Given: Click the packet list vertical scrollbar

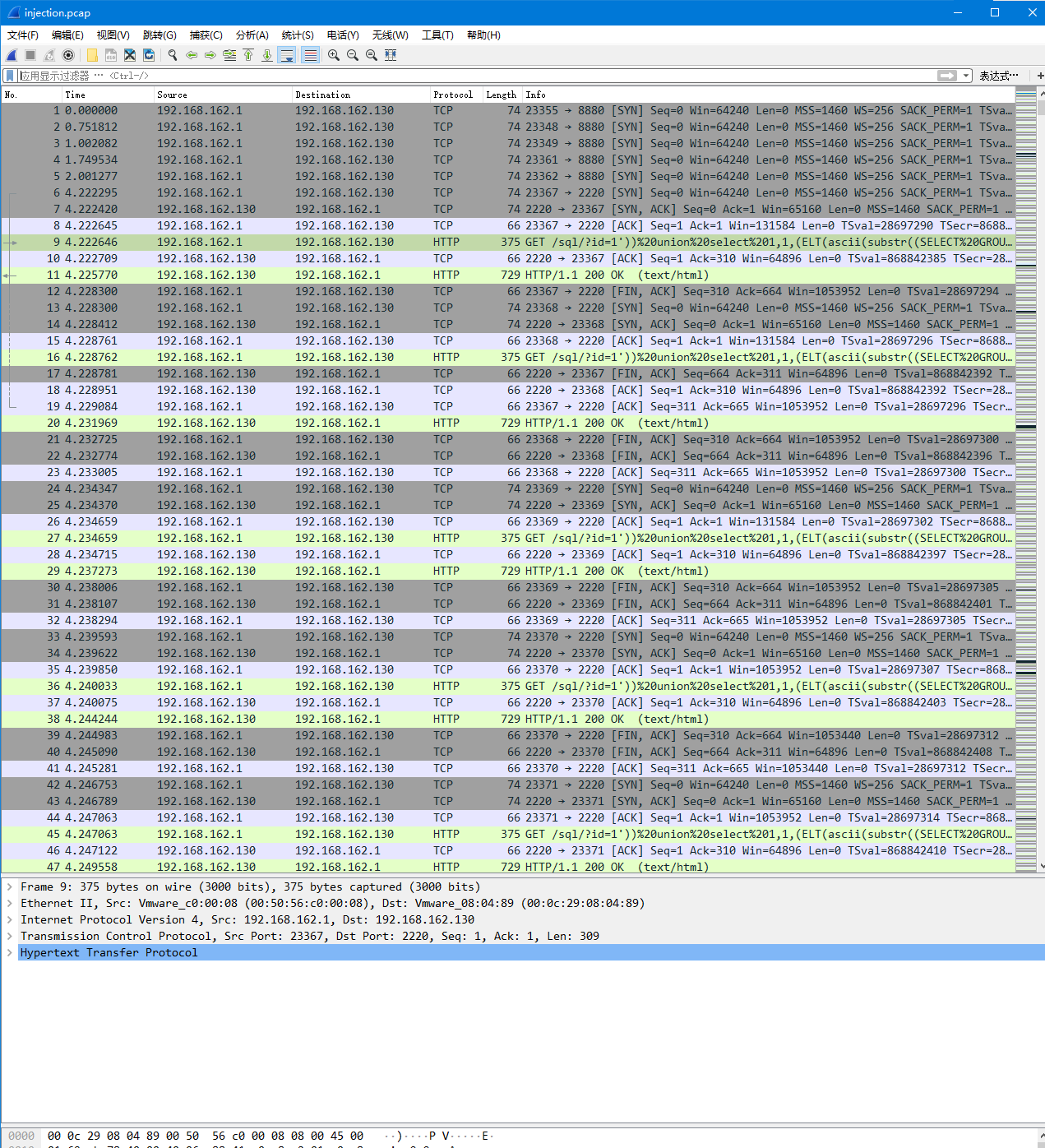Looking at the screenshot, I should coord(1041,479).
